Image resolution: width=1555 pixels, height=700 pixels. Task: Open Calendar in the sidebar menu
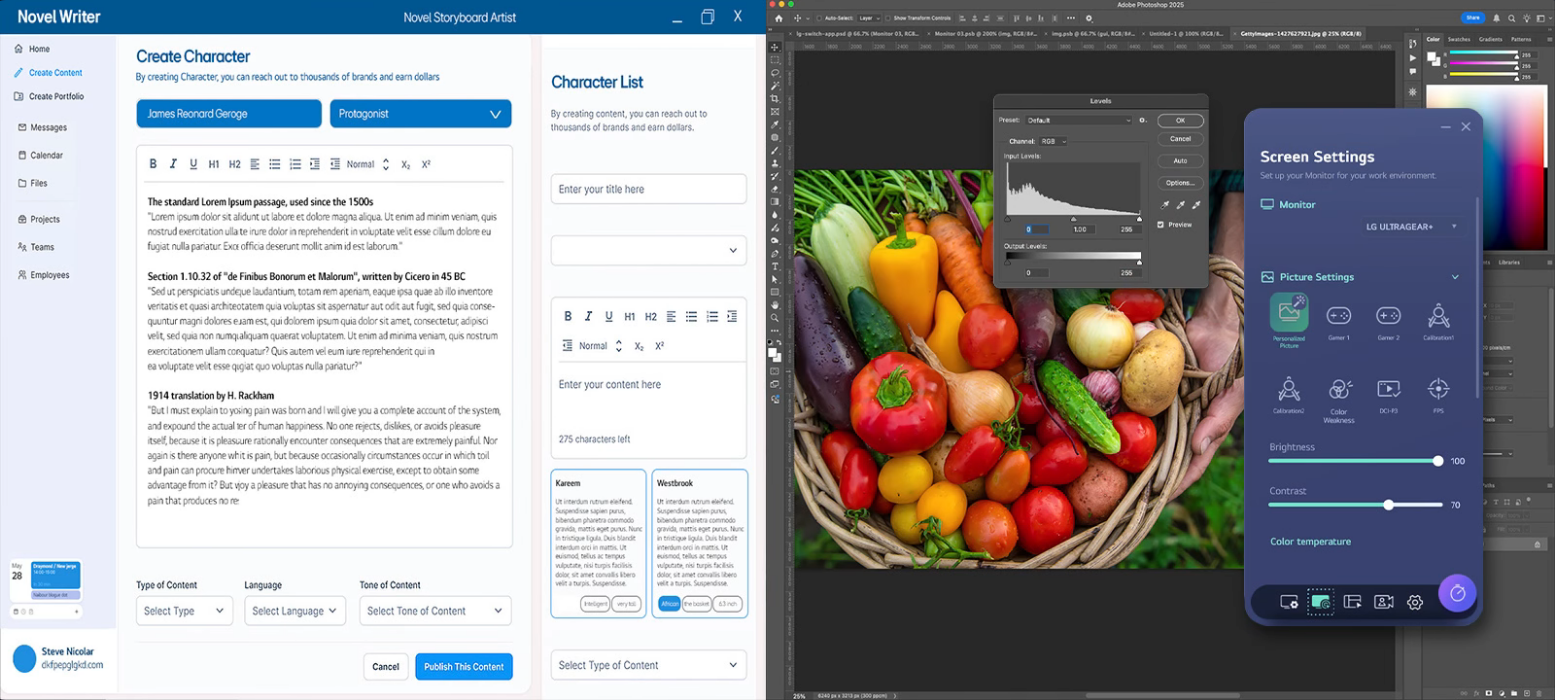46,155
